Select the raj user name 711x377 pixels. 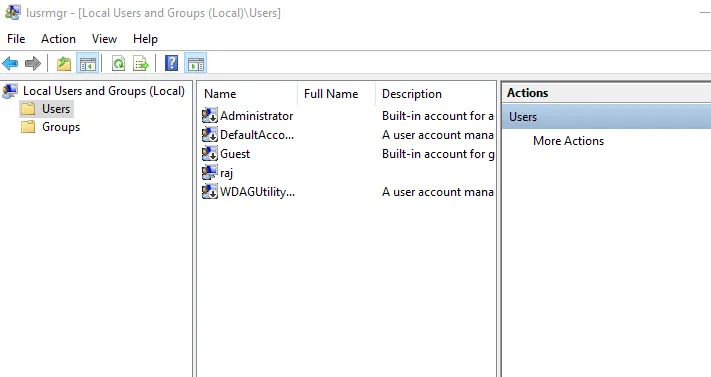pyautogui.click(x=226, y=173)
